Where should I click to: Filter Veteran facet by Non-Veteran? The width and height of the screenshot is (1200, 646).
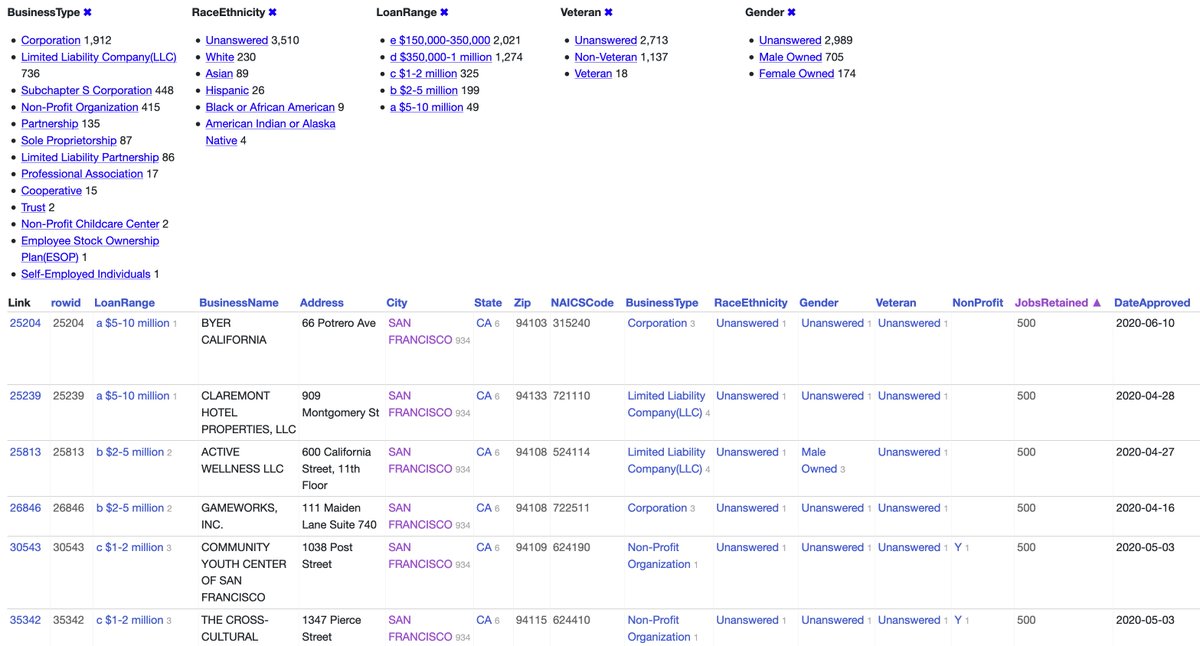606,57
